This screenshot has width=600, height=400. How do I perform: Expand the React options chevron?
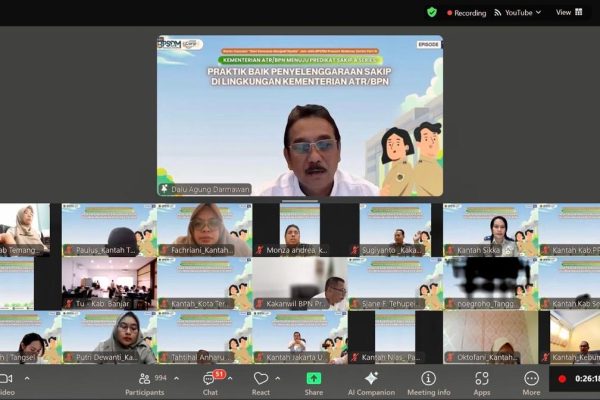point(277,379)
